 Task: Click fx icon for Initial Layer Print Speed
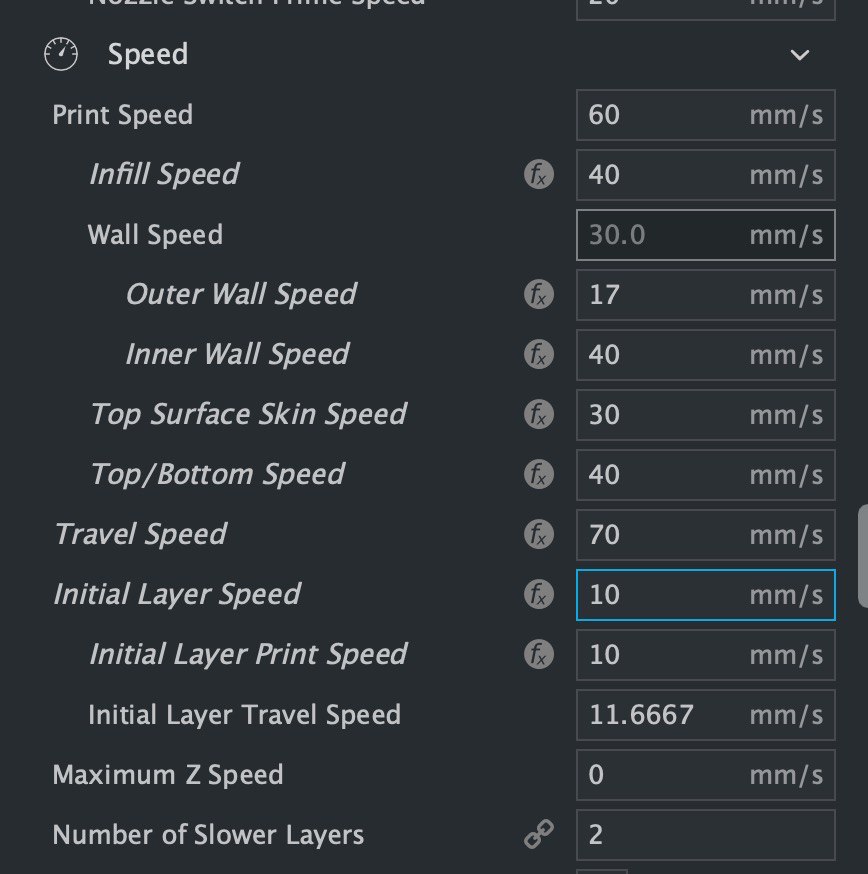click(x=539, y=654)
